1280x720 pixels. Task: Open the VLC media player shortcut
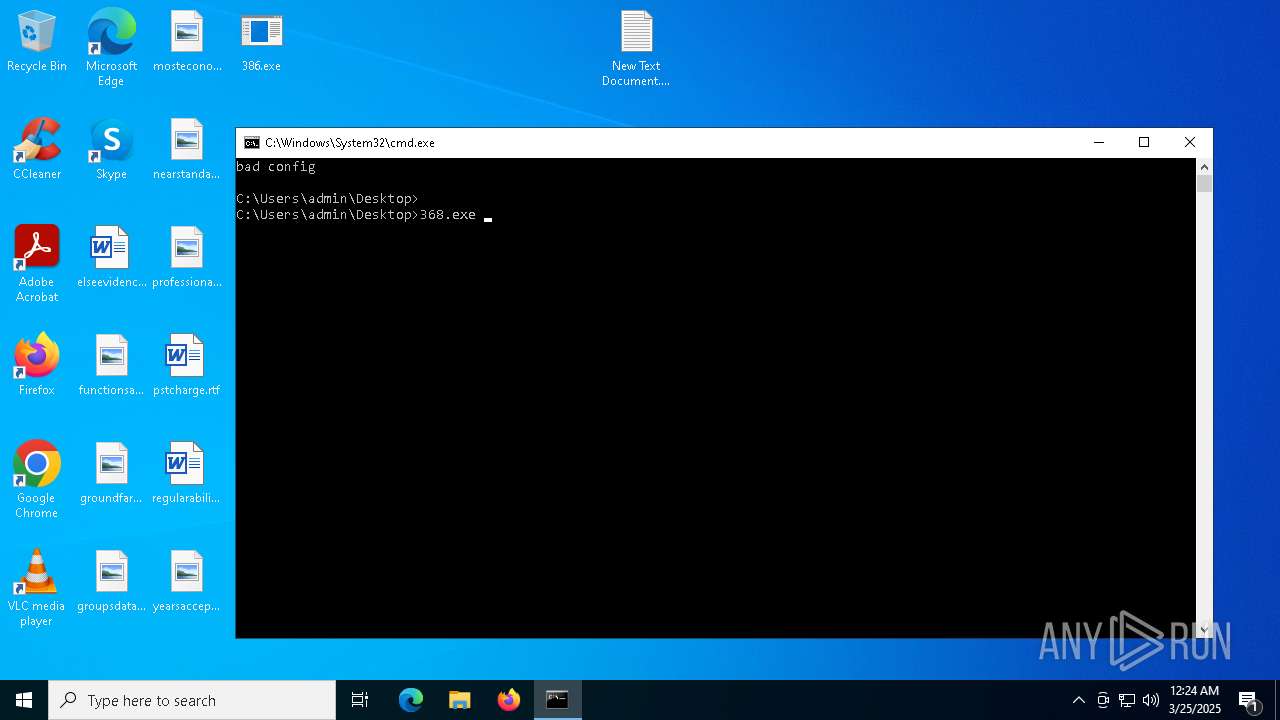pos(37,588)
